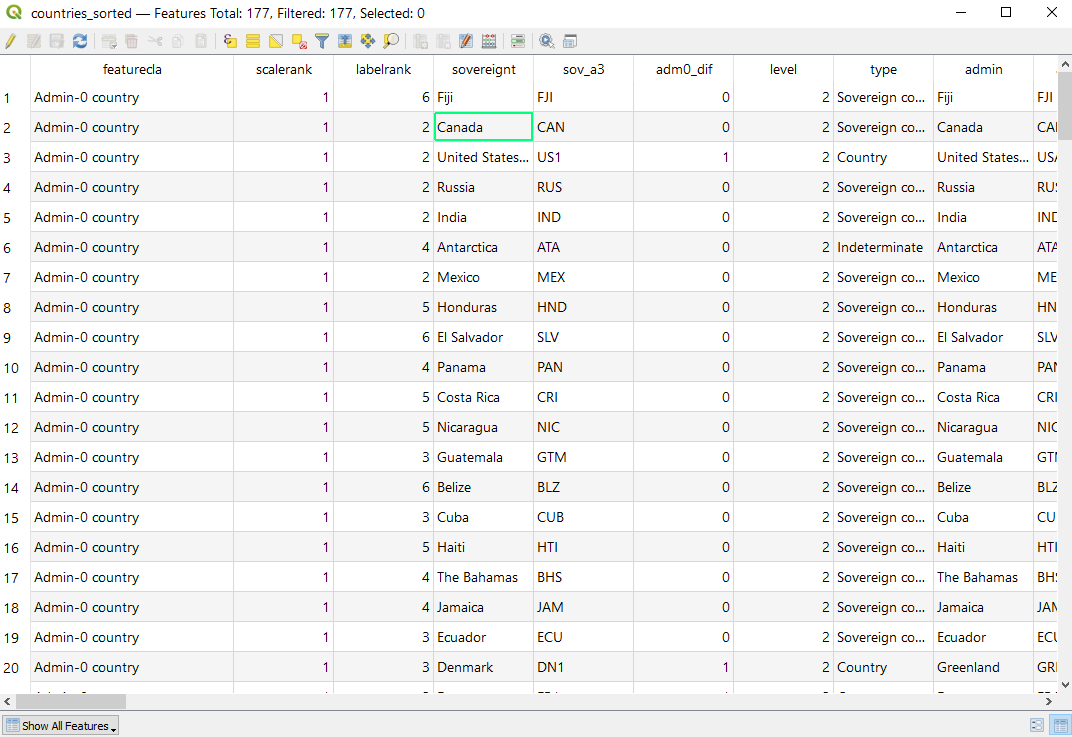Reload the table with refresh icon
This screenshot has width=1072, height=737.
point(80,41)
